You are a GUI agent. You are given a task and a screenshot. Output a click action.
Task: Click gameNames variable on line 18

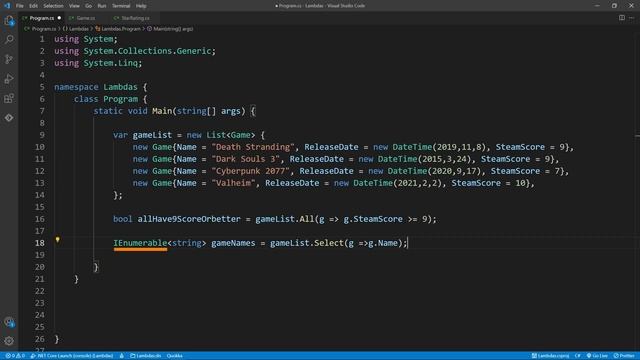[233, 243]
